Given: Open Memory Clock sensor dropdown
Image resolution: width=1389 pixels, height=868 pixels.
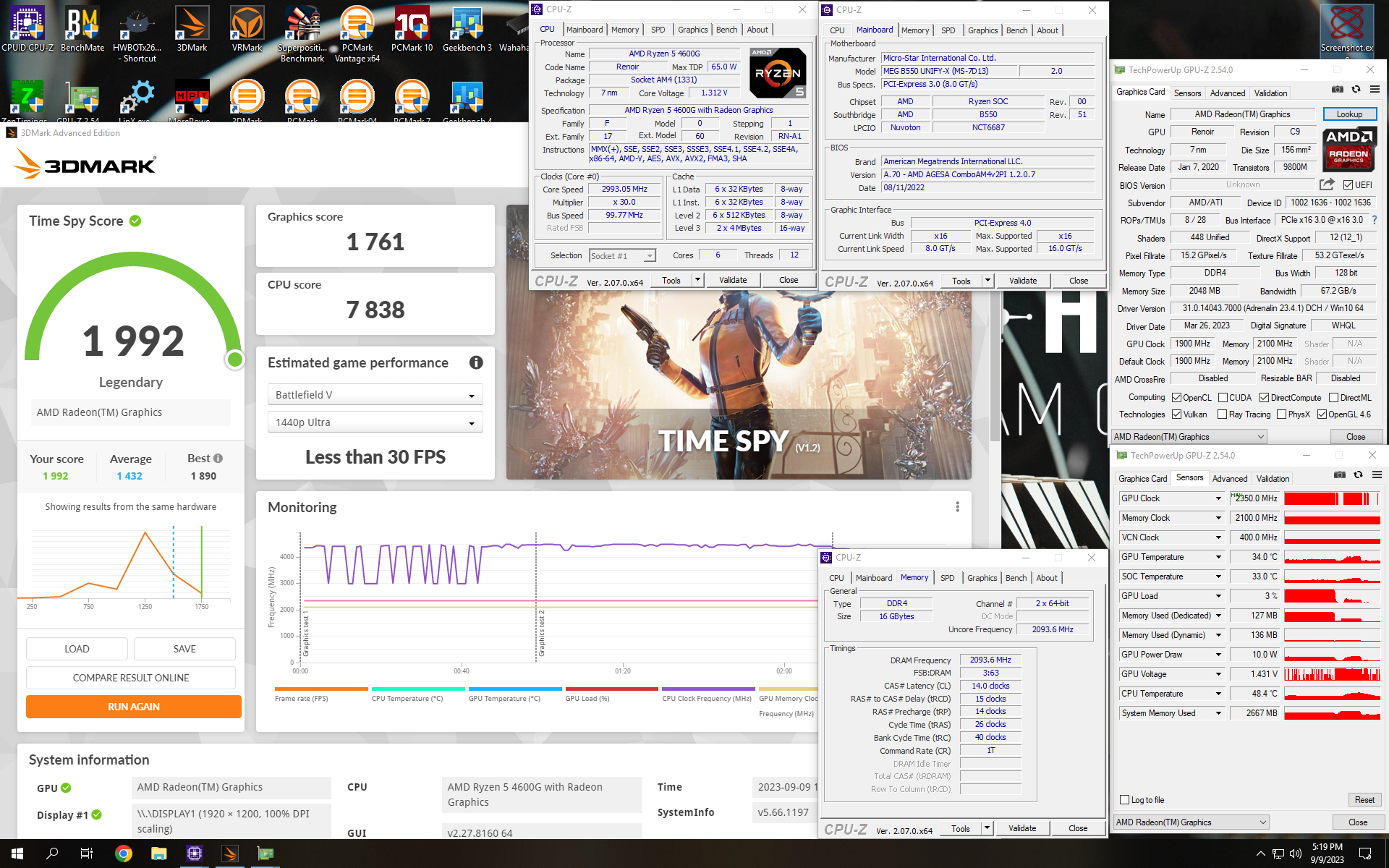Looking at the screenshot, I should (x=1218, y=518).
